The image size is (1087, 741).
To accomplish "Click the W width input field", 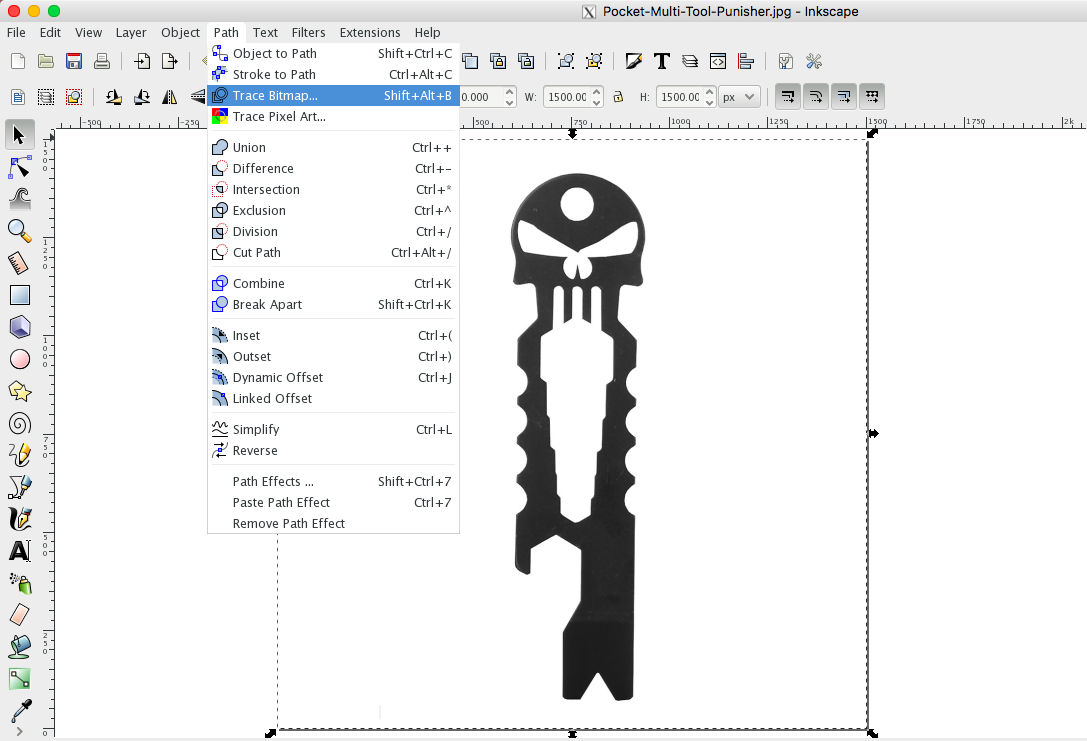I will click(567, 97).
